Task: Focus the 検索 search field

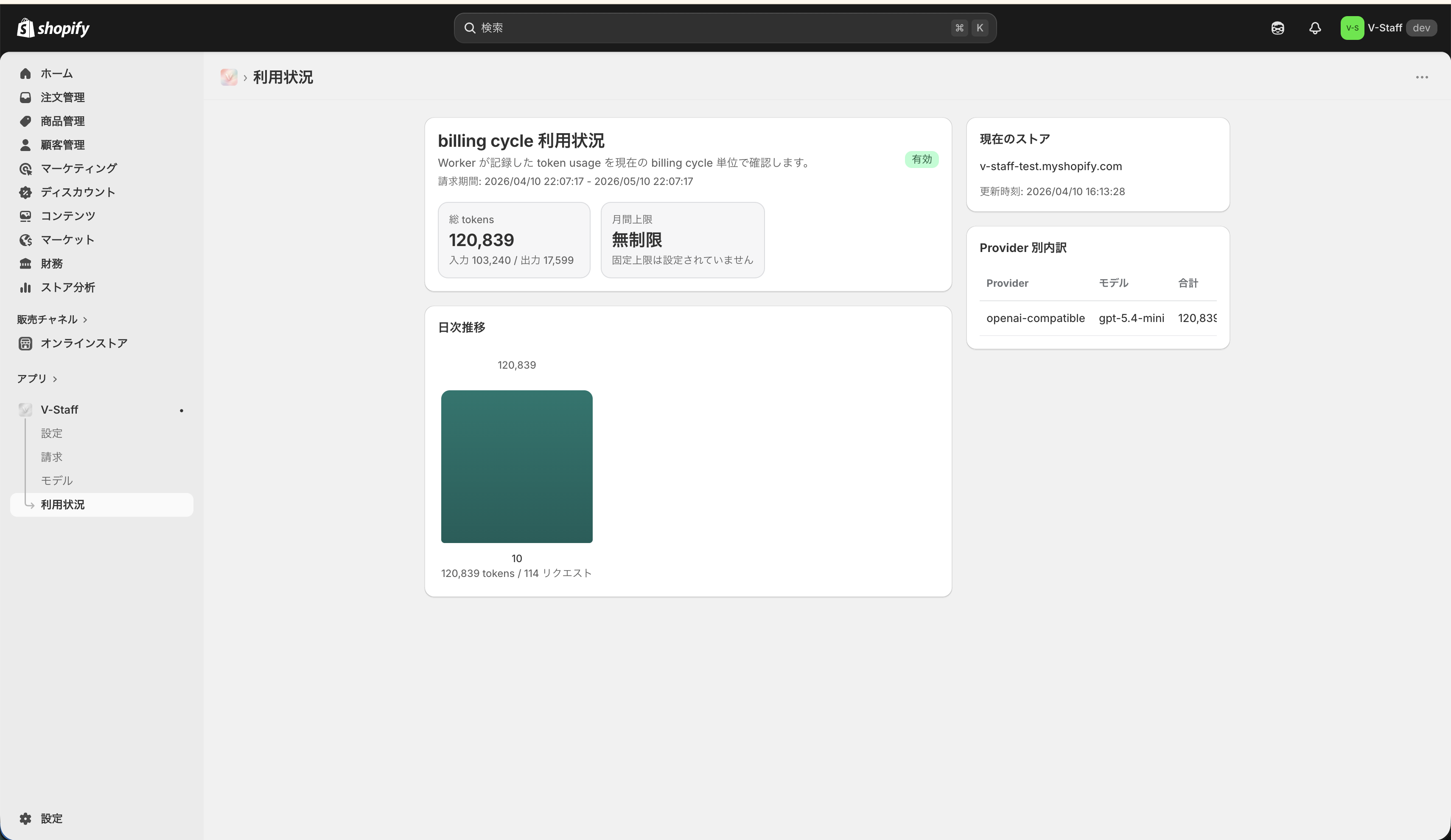Action: (x=725, y=28)
